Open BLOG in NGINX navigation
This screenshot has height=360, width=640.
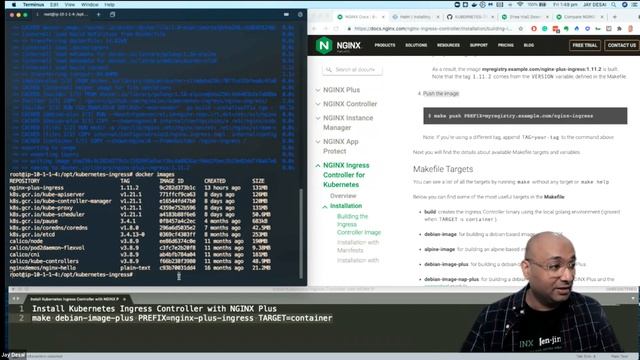529,45
